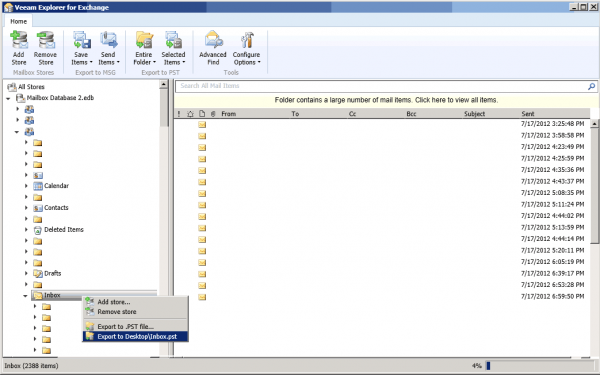Image resolution: width=600 pixels, height=375 pixels.
Task: Open the Advanced Find tool
Action: (213, 48)
